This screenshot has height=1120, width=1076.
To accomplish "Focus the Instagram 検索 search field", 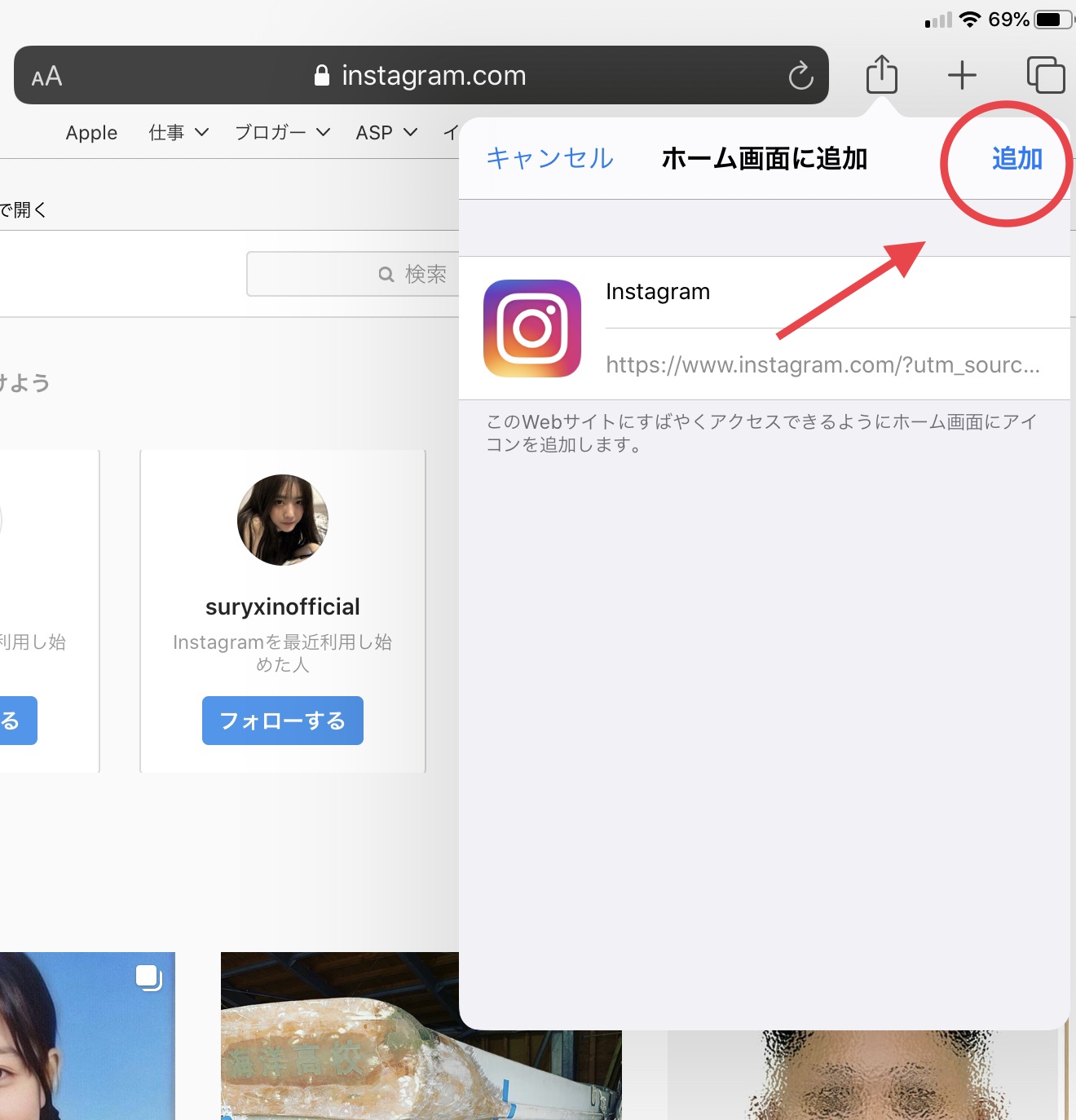I will point(353,274).
